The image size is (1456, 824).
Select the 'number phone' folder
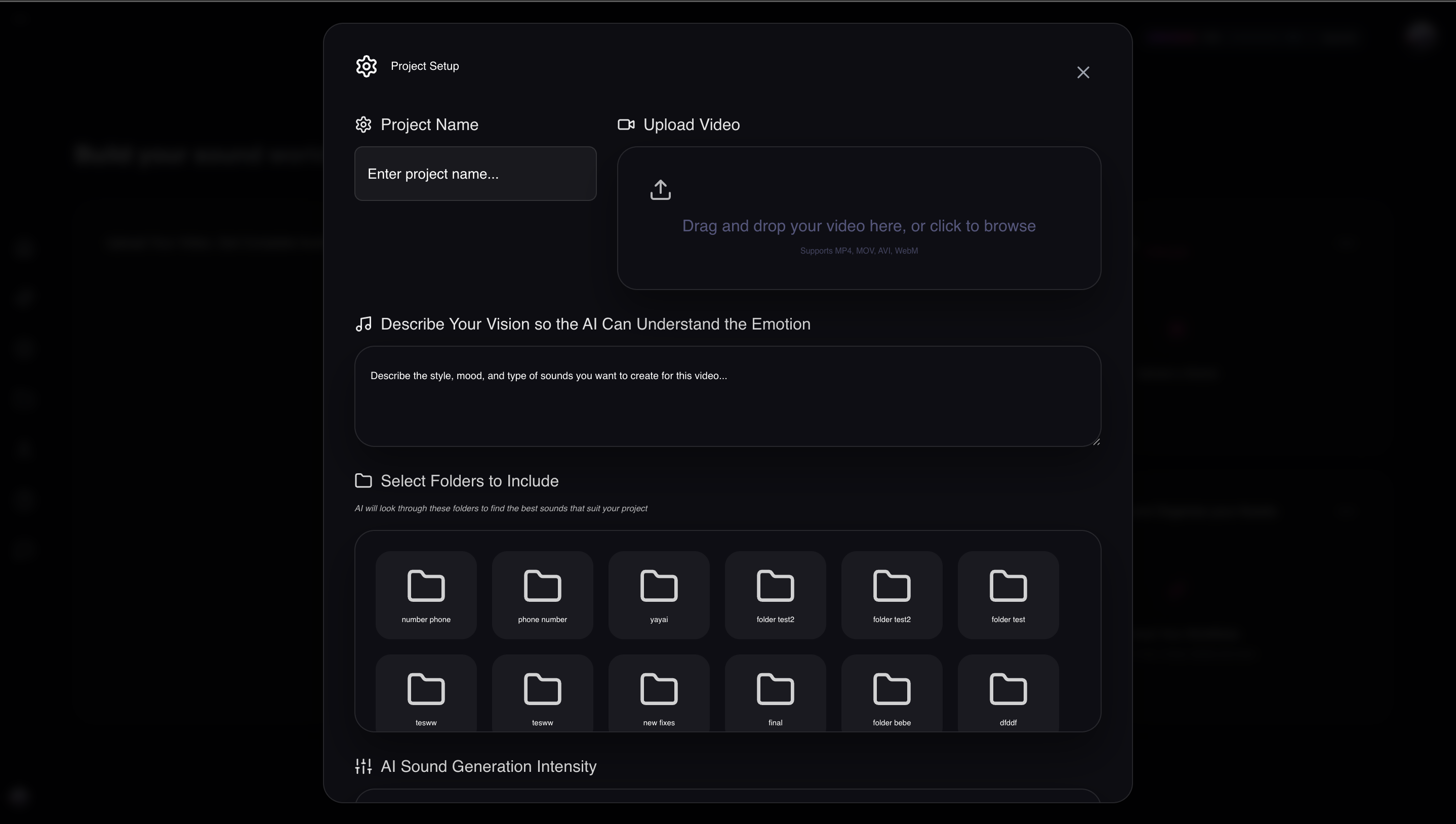tap(426, 595)
